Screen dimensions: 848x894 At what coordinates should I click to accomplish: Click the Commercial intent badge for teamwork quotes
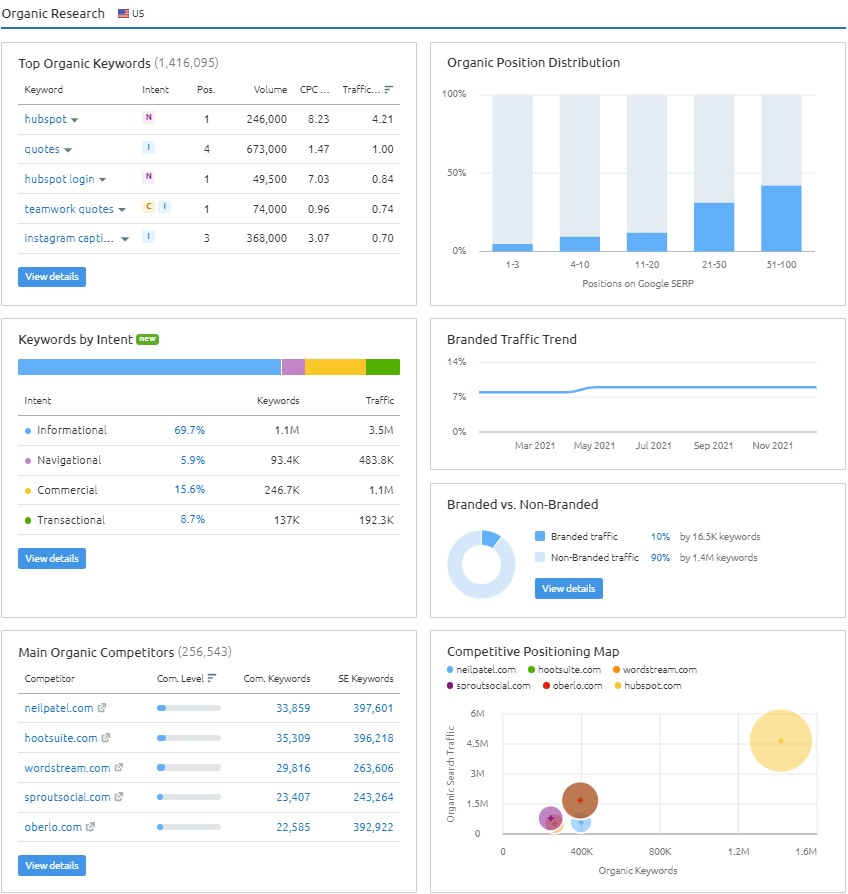(148, 206)
